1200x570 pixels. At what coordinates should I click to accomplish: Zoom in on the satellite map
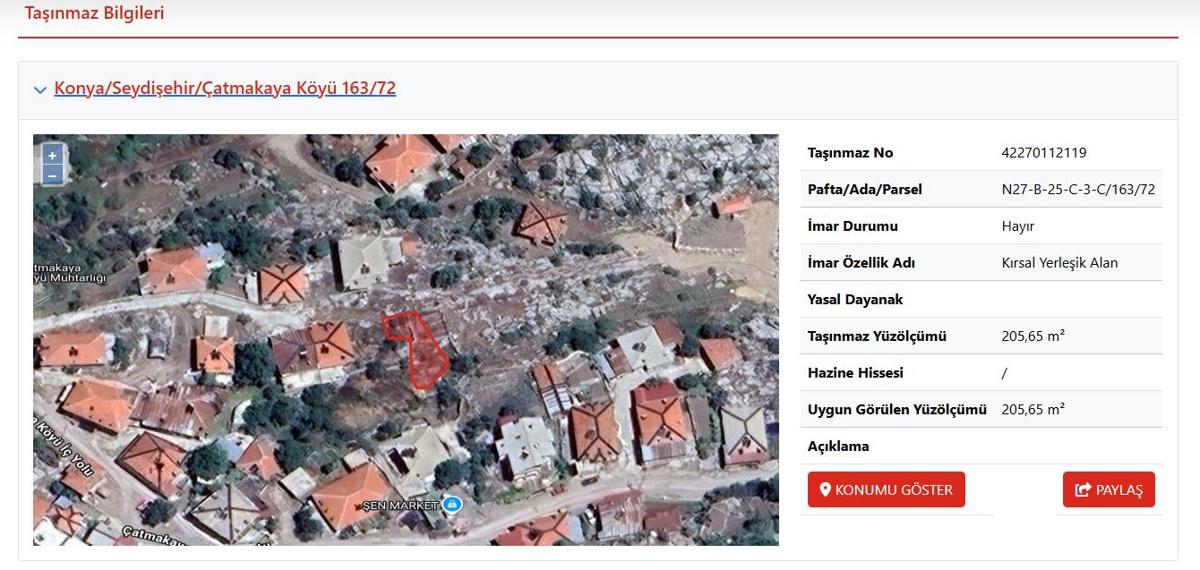point(52,155)
